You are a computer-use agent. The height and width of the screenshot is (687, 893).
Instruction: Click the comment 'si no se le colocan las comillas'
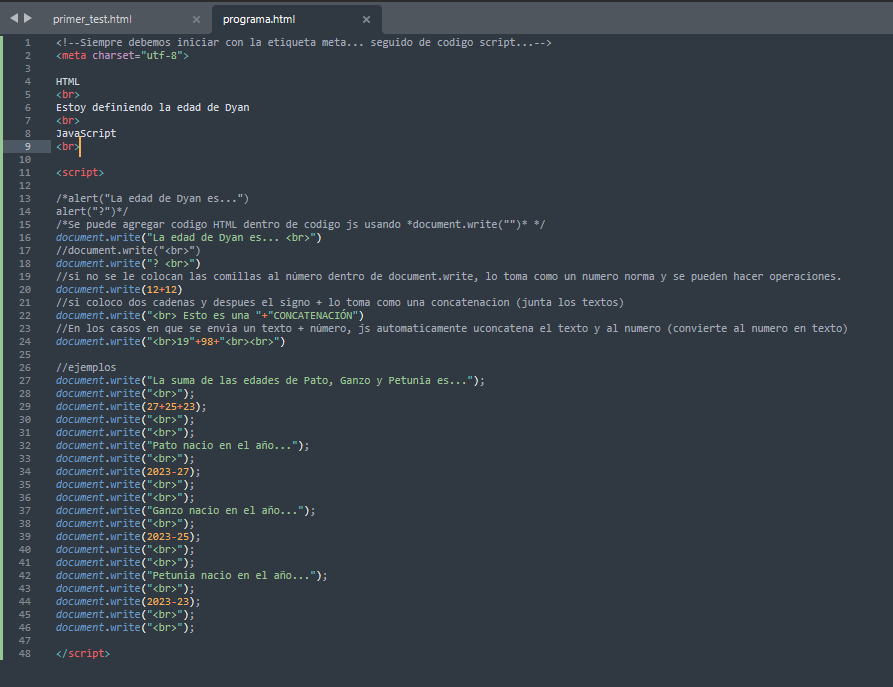[x=449, y=276]
